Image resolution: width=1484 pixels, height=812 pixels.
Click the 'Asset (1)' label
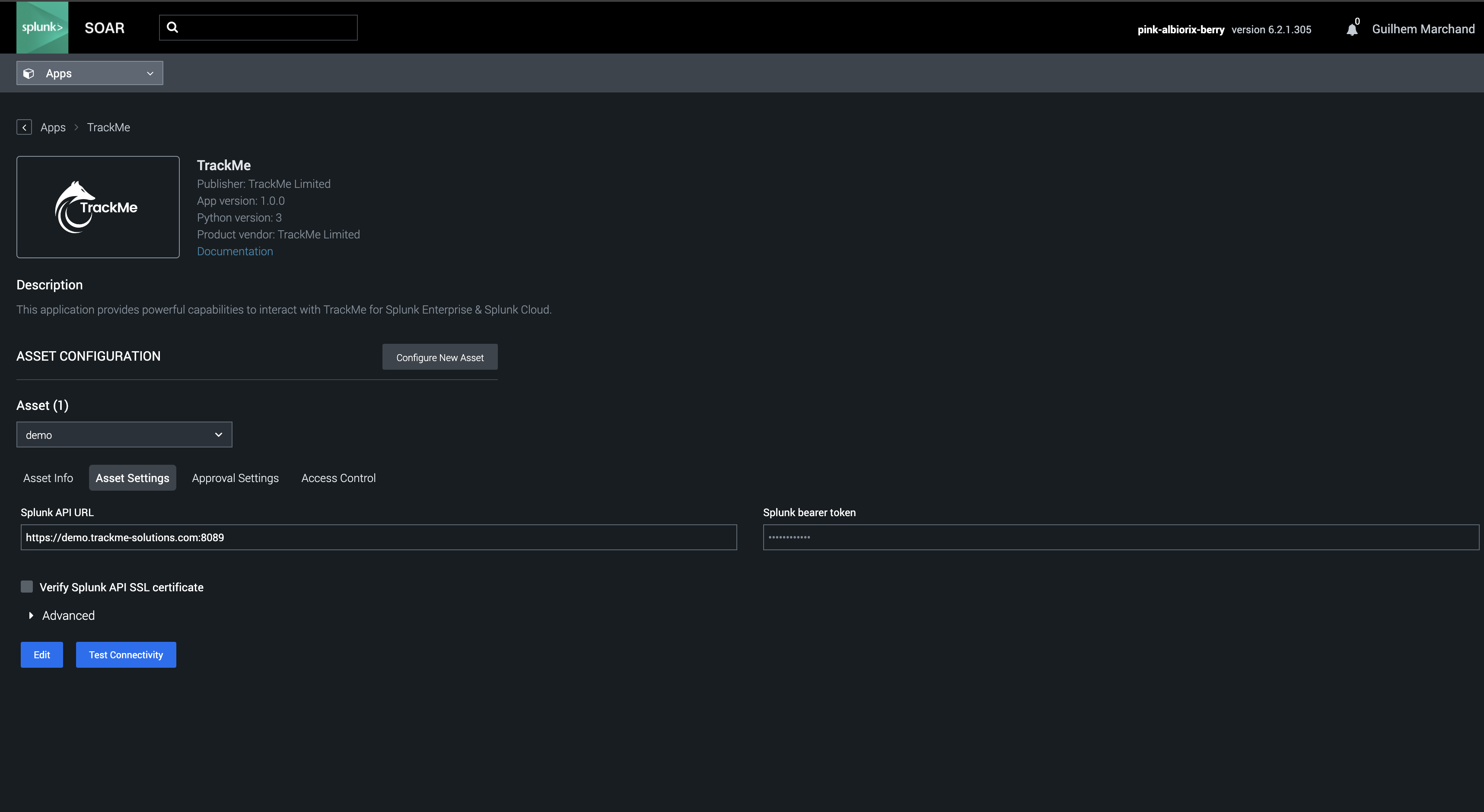tap(43, 406)
